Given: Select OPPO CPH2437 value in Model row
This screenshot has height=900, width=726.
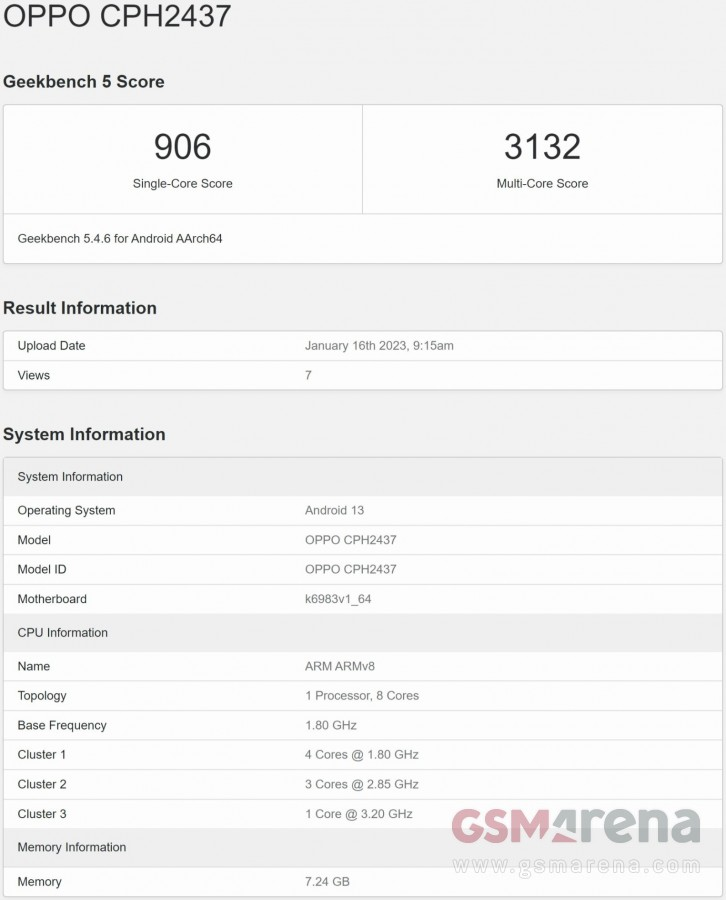Looking at the screenshot, I should pos(351,540).
